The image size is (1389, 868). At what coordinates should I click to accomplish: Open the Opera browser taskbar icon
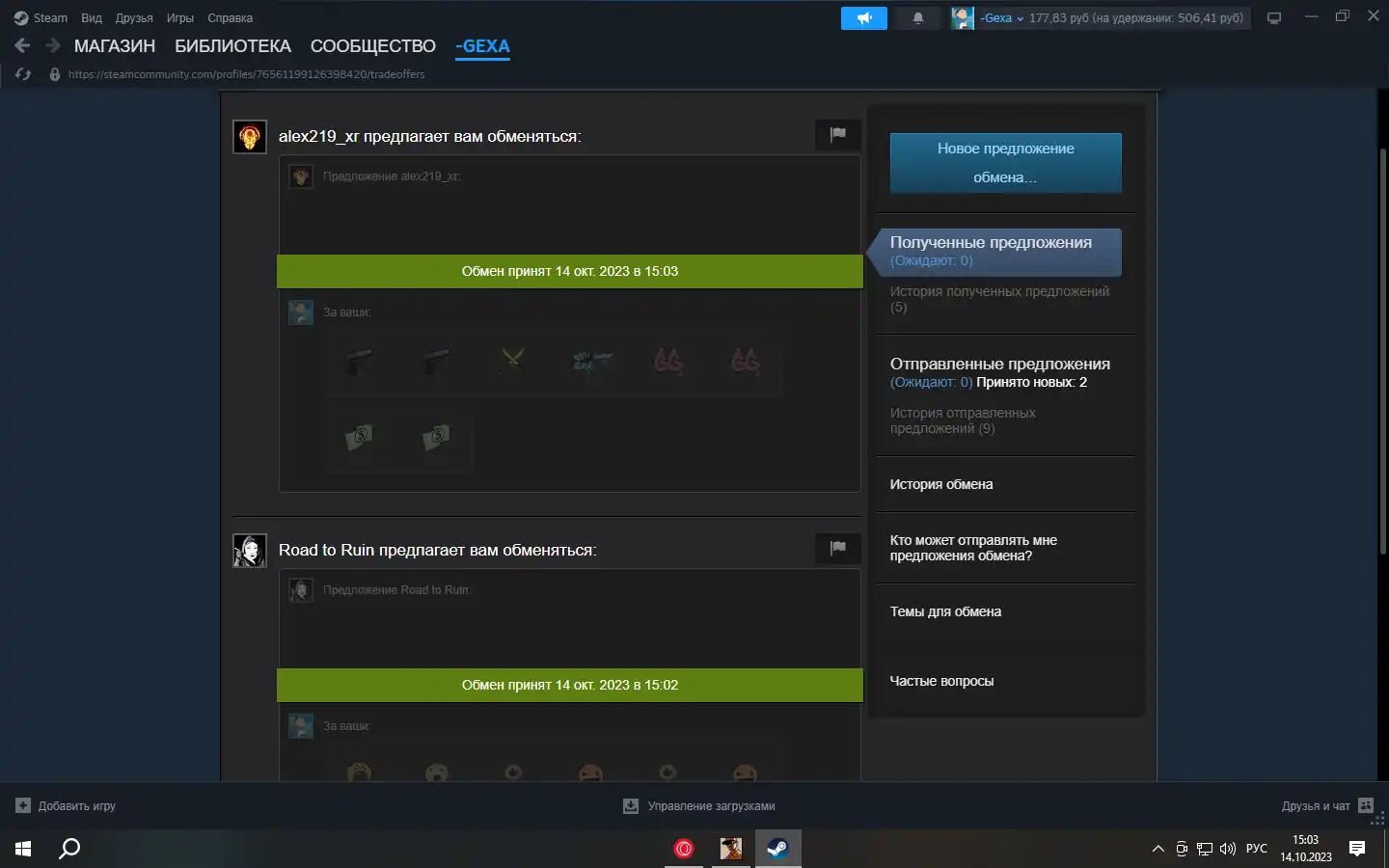coord(684,849)
